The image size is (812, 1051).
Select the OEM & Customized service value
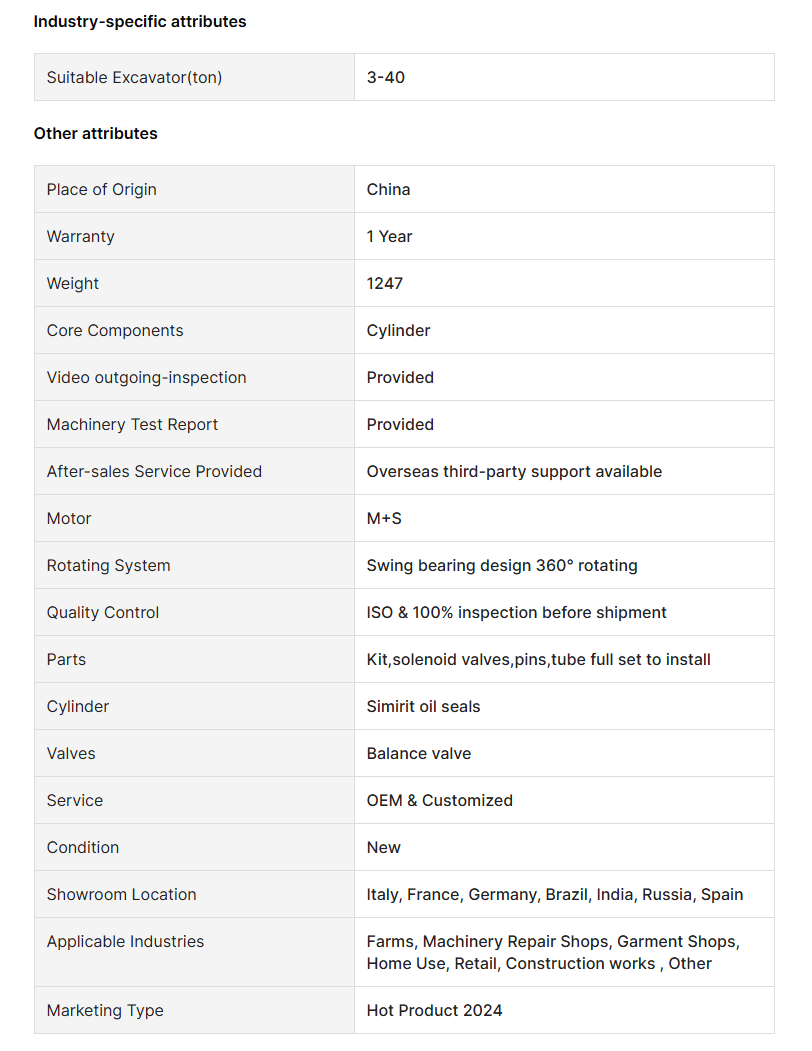pos(439,800)
